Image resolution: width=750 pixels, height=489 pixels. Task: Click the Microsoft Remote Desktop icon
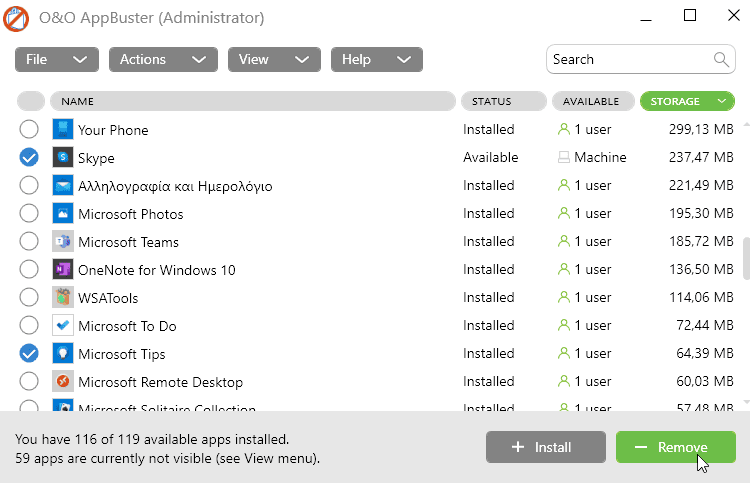coord(63,381)
